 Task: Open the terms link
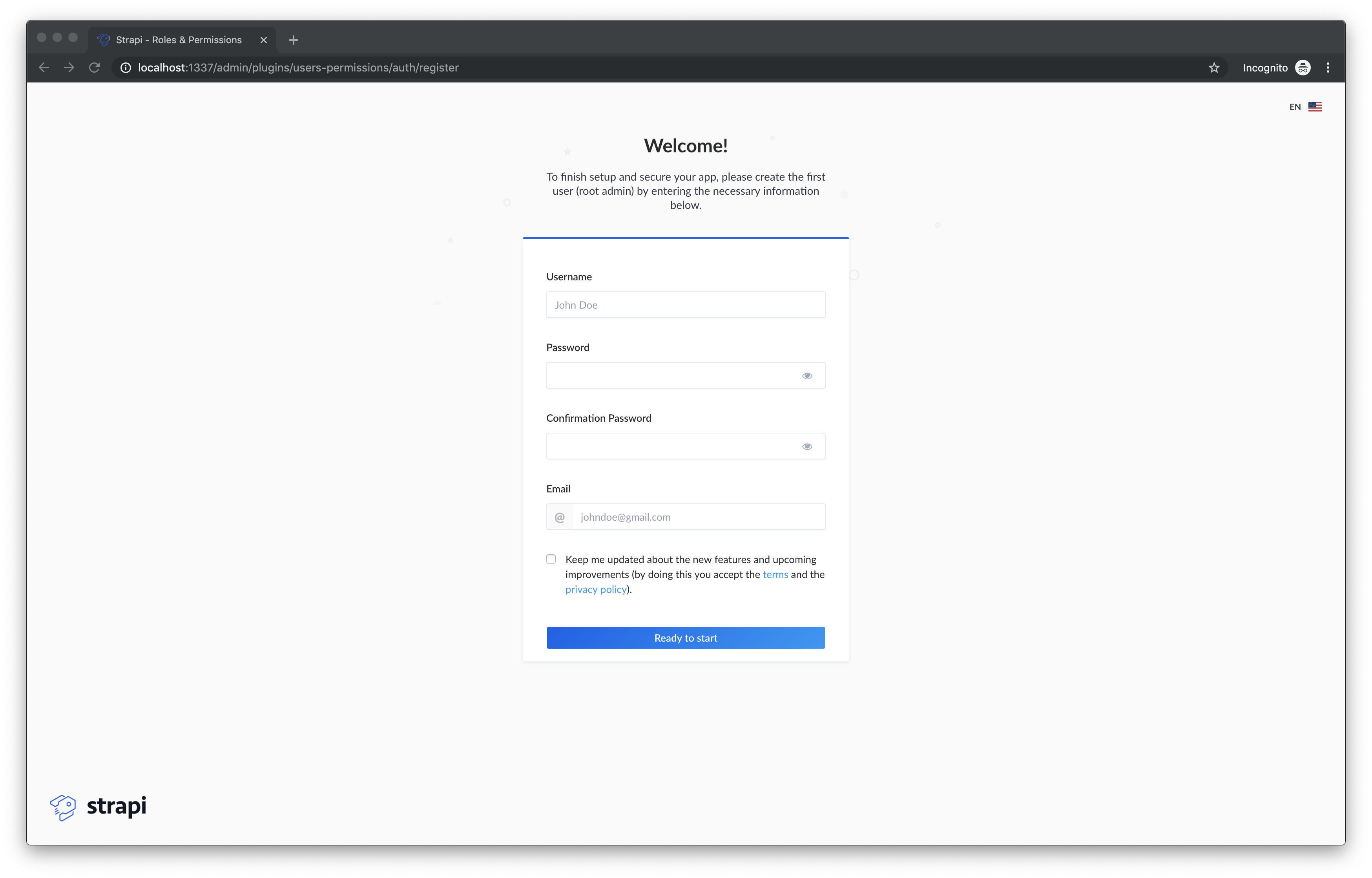click(775, 575)
